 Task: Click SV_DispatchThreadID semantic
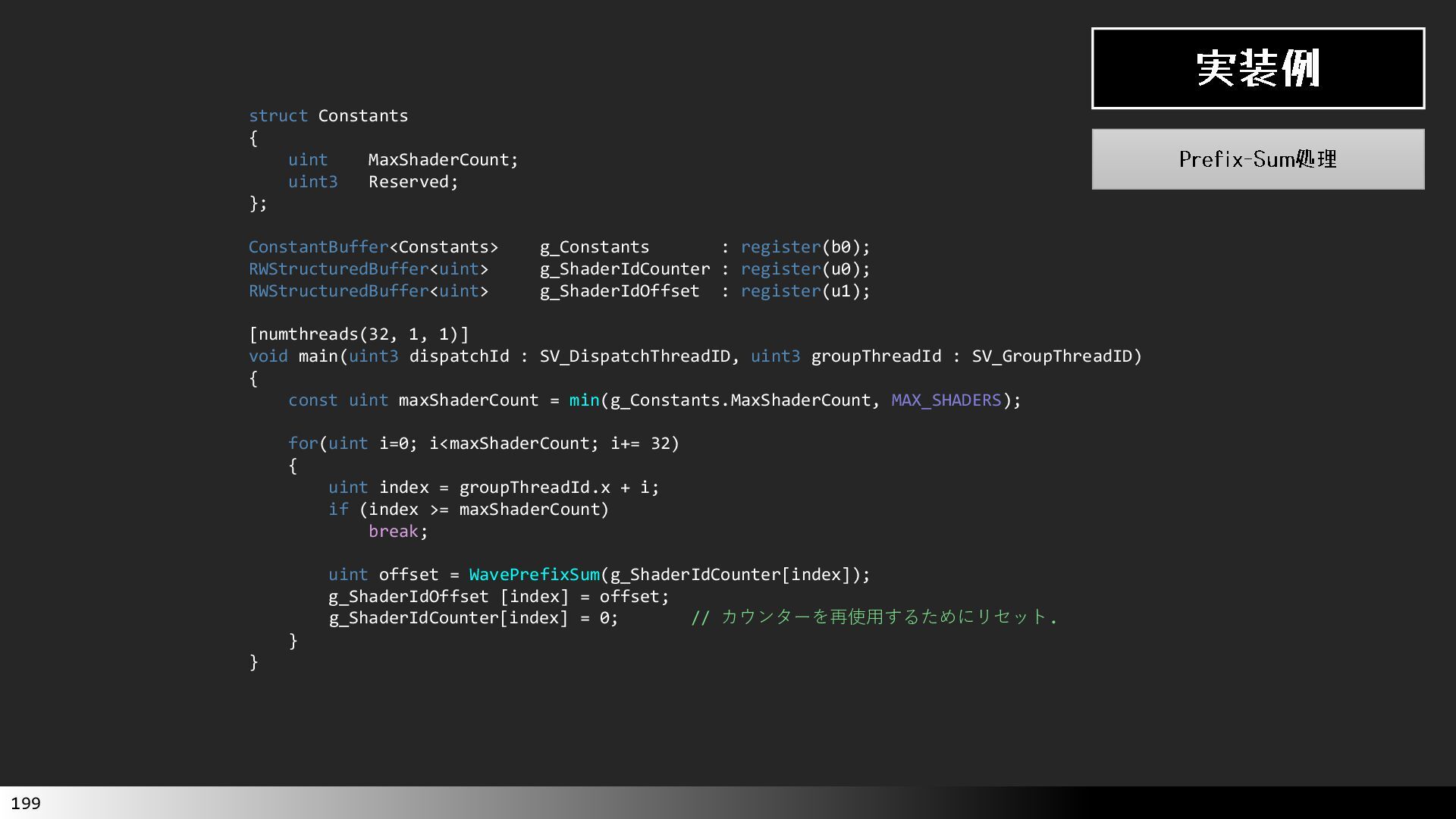point(635,356)
